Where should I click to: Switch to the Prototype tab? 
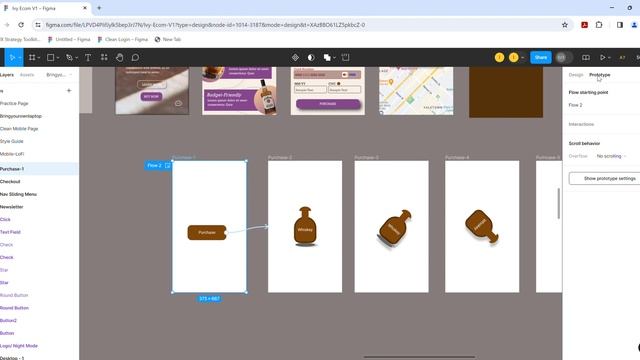coord(600,75)
